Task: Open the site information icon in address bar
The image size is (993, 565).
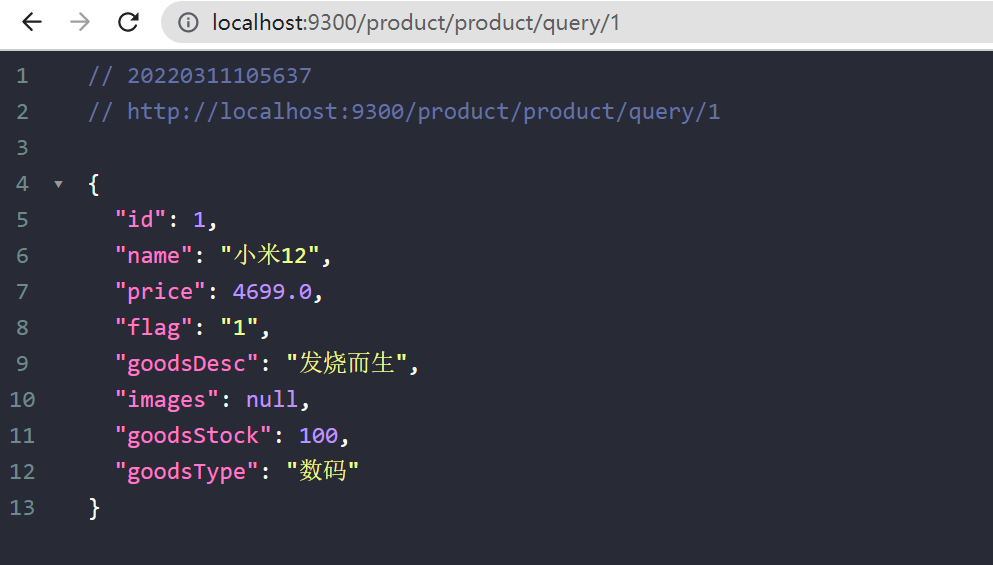Action: [188, 23]
